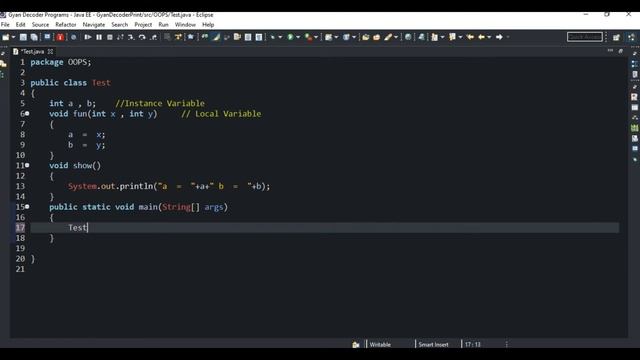The height and width of the screenshot is (360, 640).
Task: Open the Refactor menu
Action: tap(66, 25)
